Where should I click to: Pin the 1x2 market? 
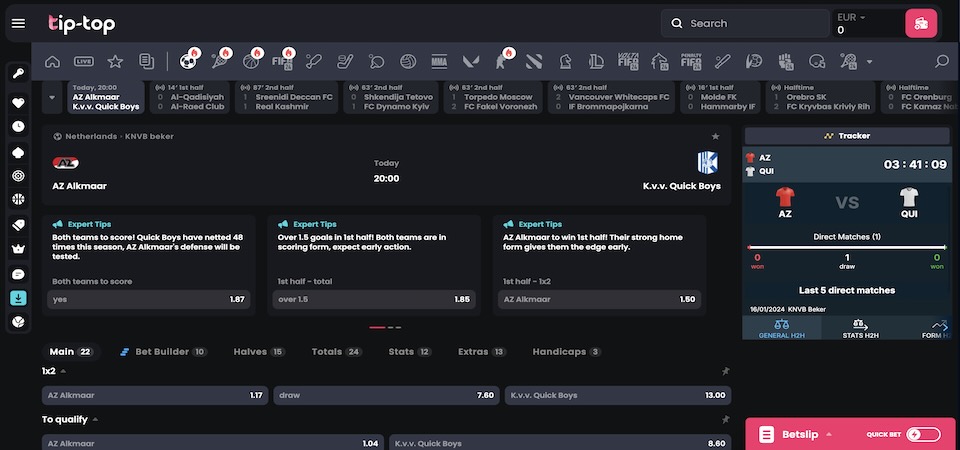pos(726,371)
